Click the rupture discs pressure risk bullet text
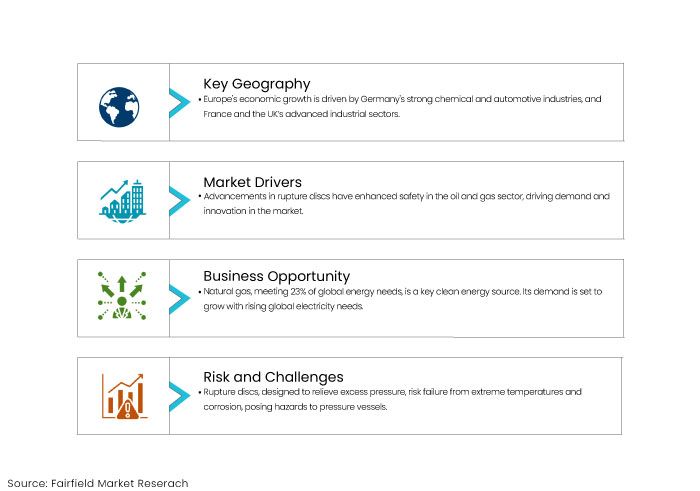Image resolution: width=700 pixels, height=491 pixels. [390, 399]
